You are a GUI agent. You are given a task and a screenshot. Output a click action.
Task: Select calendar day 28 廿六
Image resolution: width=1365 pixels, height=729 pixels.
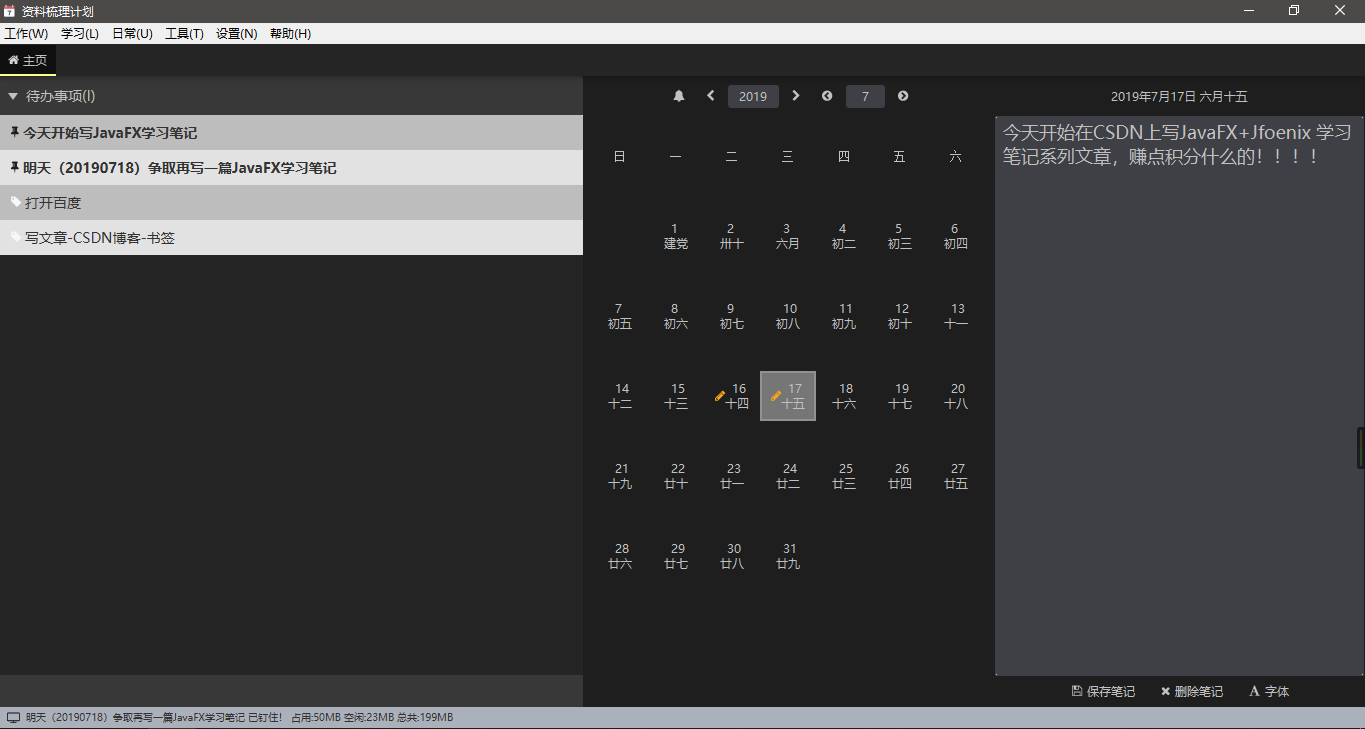[x=620, y=556]
